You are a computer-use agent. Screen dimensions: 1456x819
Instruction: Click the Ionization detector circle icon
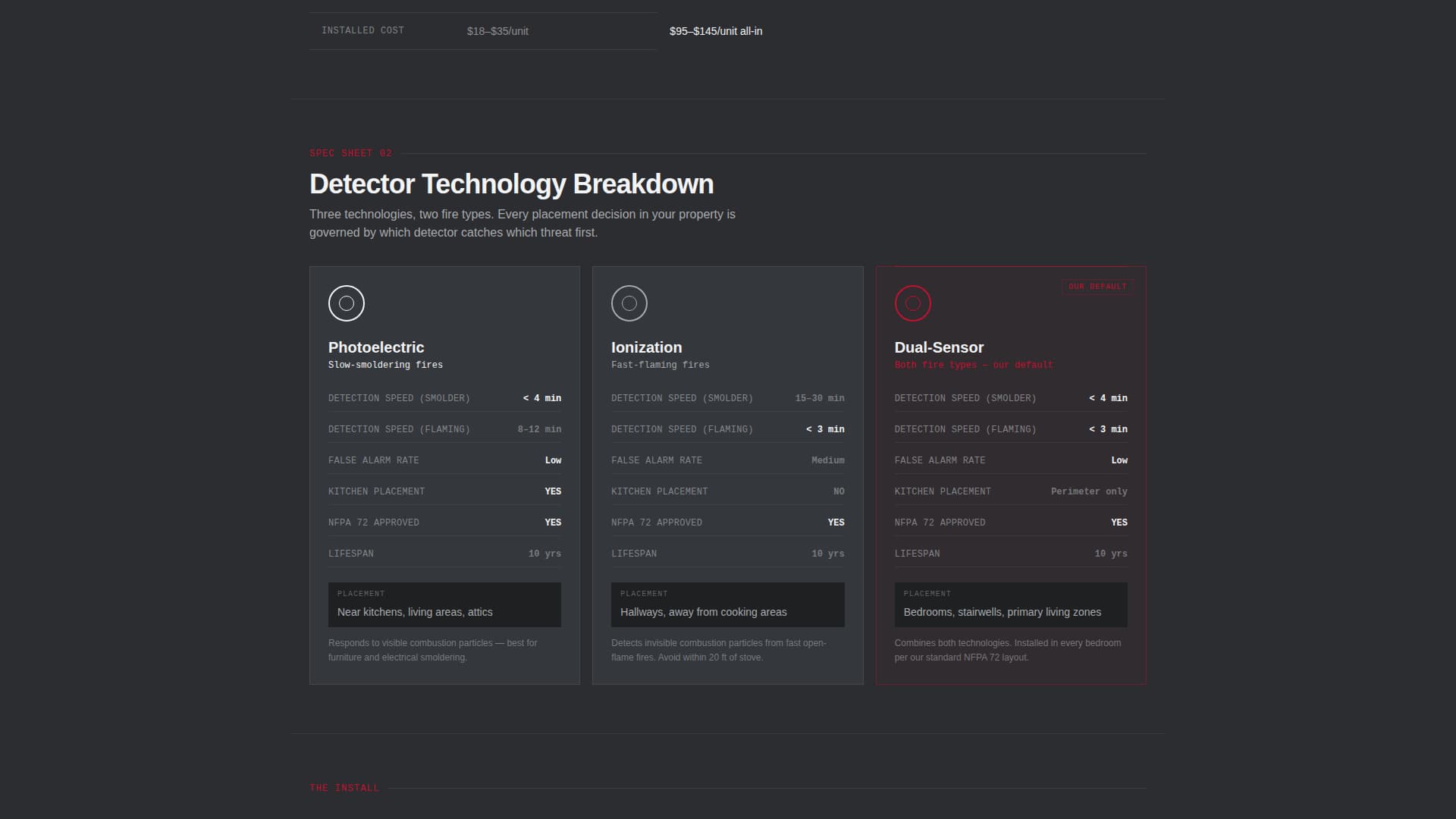(x=629, y=303)
